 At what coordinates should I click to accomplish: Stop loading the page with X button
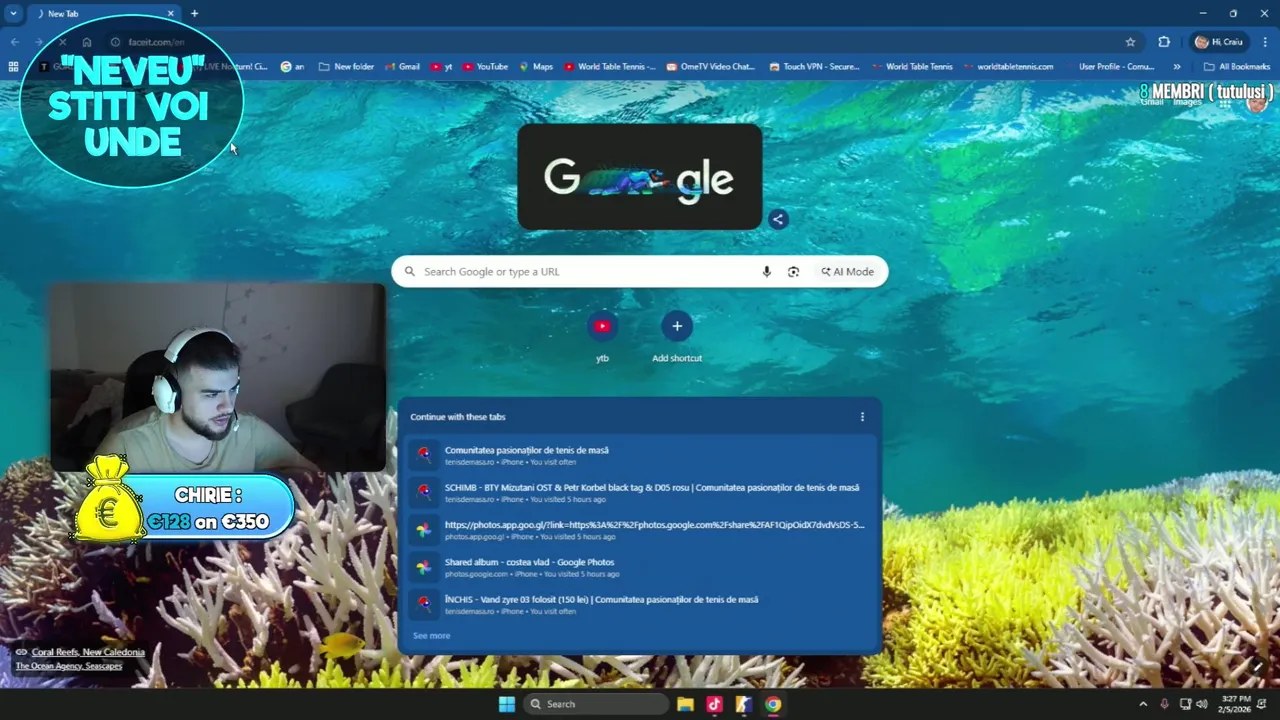point(62,42)
